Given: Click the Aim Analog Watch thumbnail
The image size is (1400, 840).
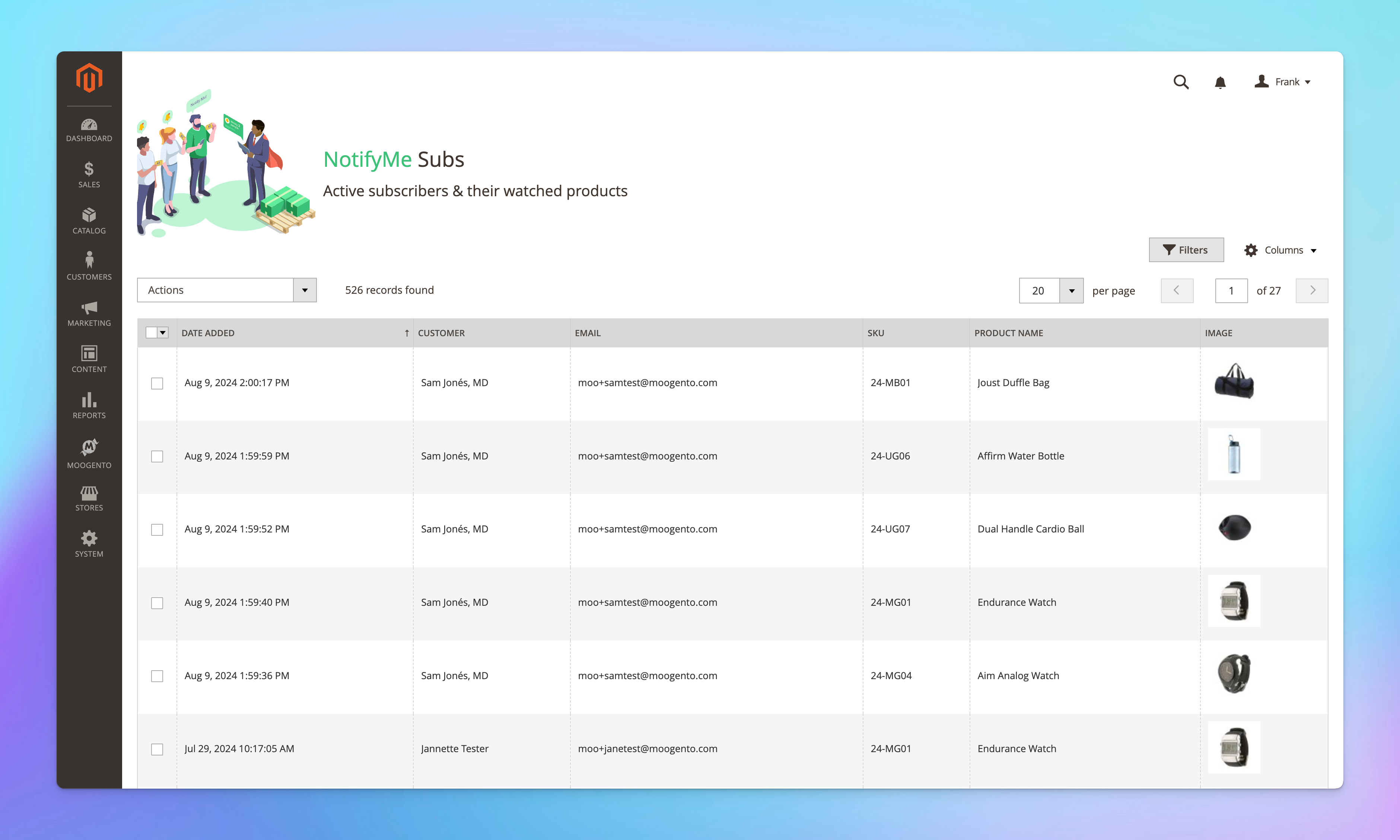Looking at the screenshot, I should (1234, 674).
